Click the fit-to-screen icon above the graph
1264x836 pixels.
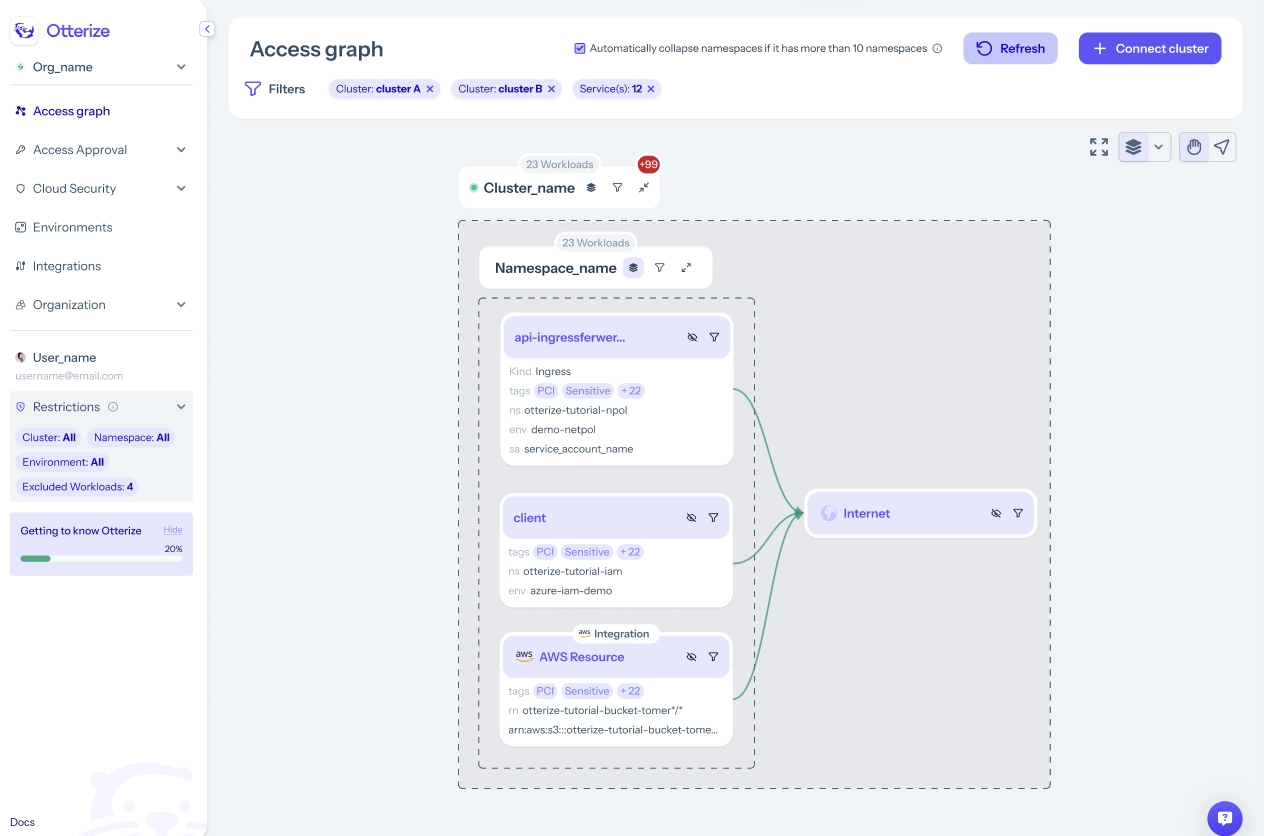1099,147
